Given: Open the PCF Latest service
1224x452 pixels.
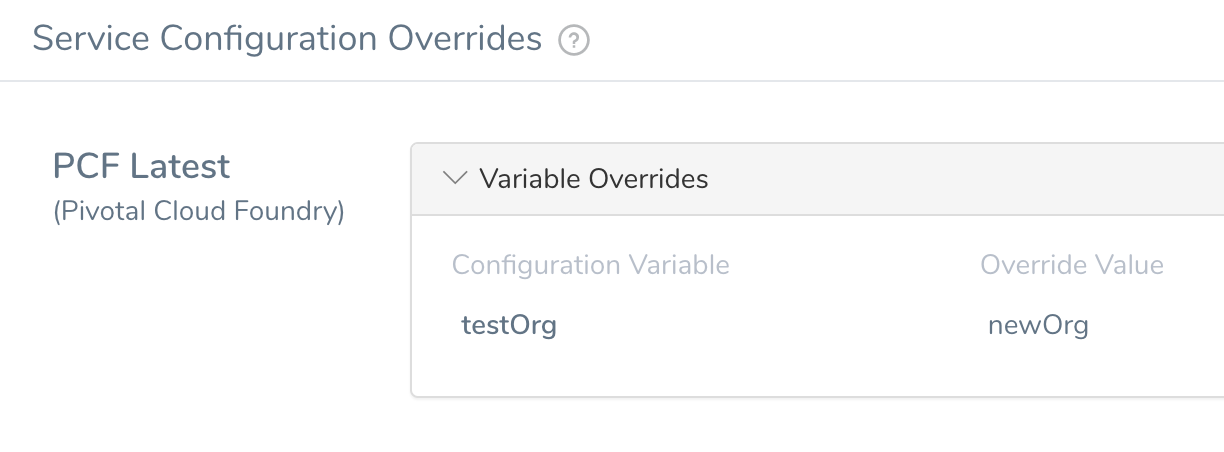Looking at the screenshot, I should (141, 165).
